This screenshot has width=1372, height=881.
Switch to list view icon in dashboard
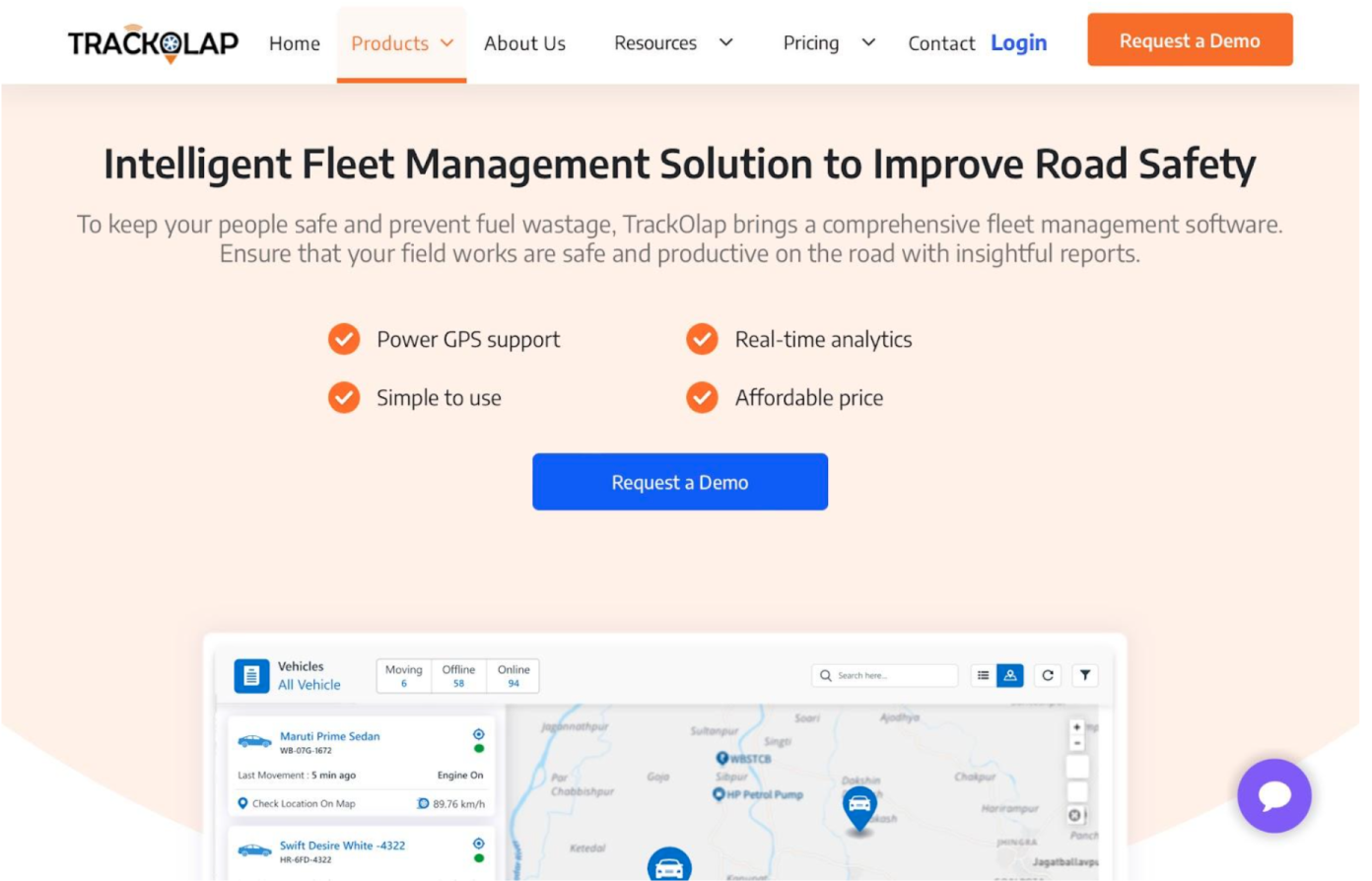983,675
